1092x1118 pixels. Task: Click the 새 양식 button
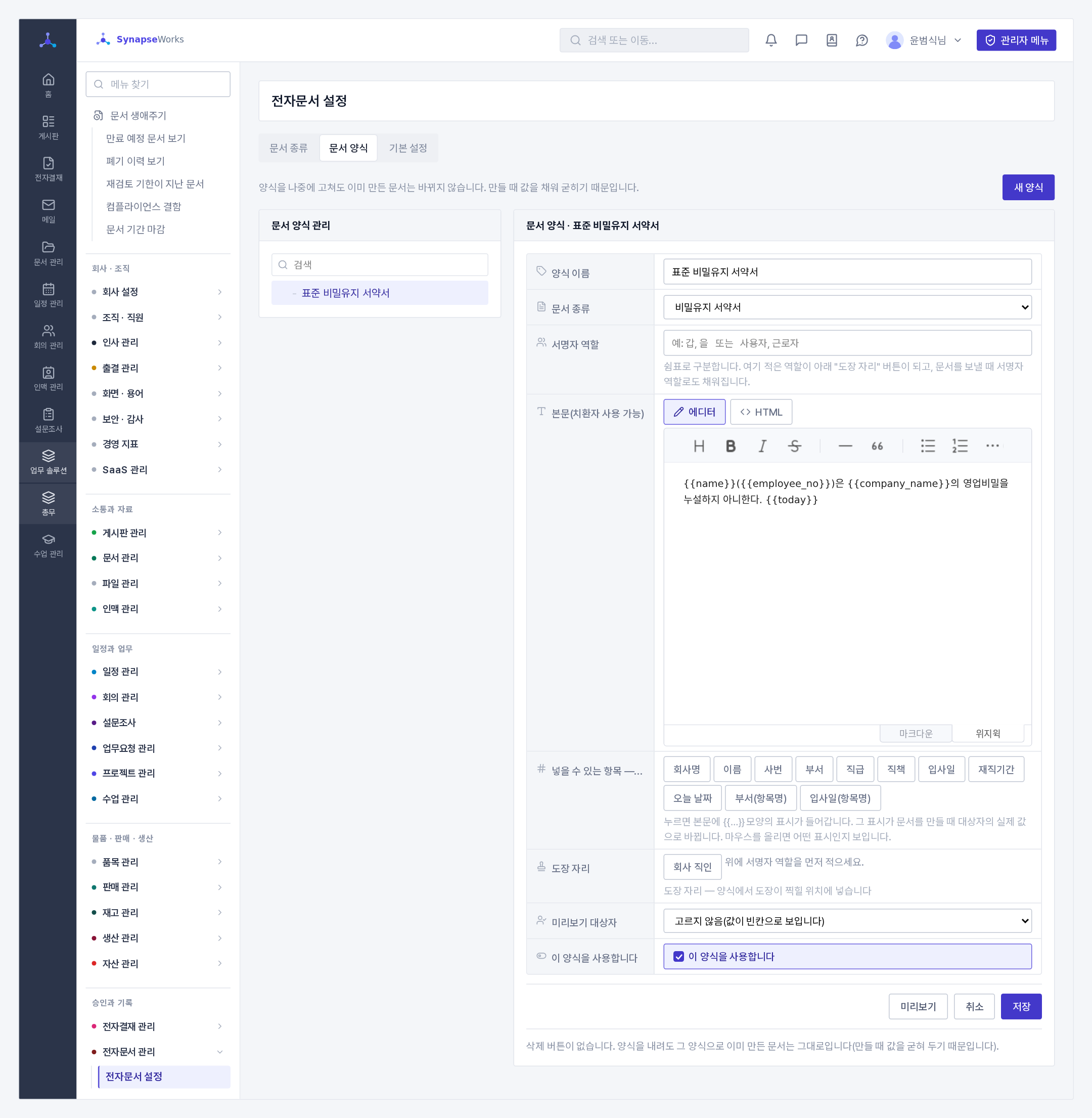pyautogui.click(x=1028, y=188)
